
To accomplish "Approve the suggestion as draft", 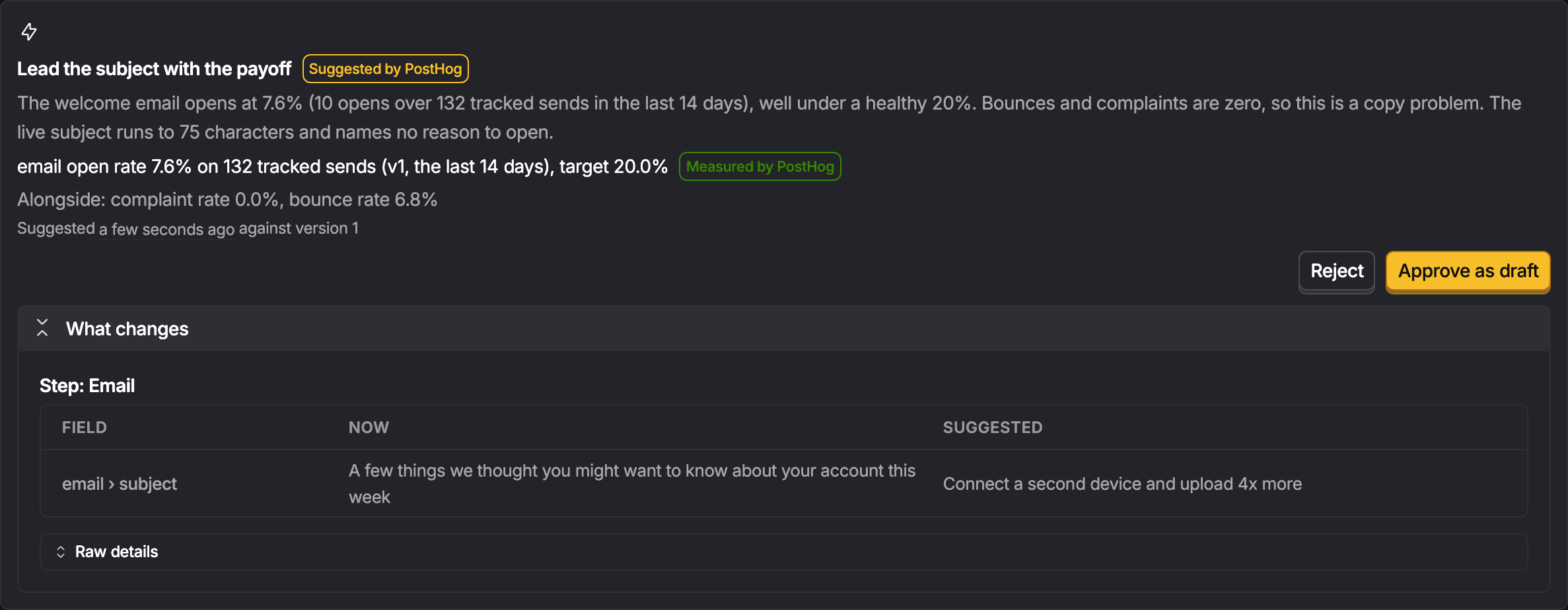I will [x=1468, y=271].
